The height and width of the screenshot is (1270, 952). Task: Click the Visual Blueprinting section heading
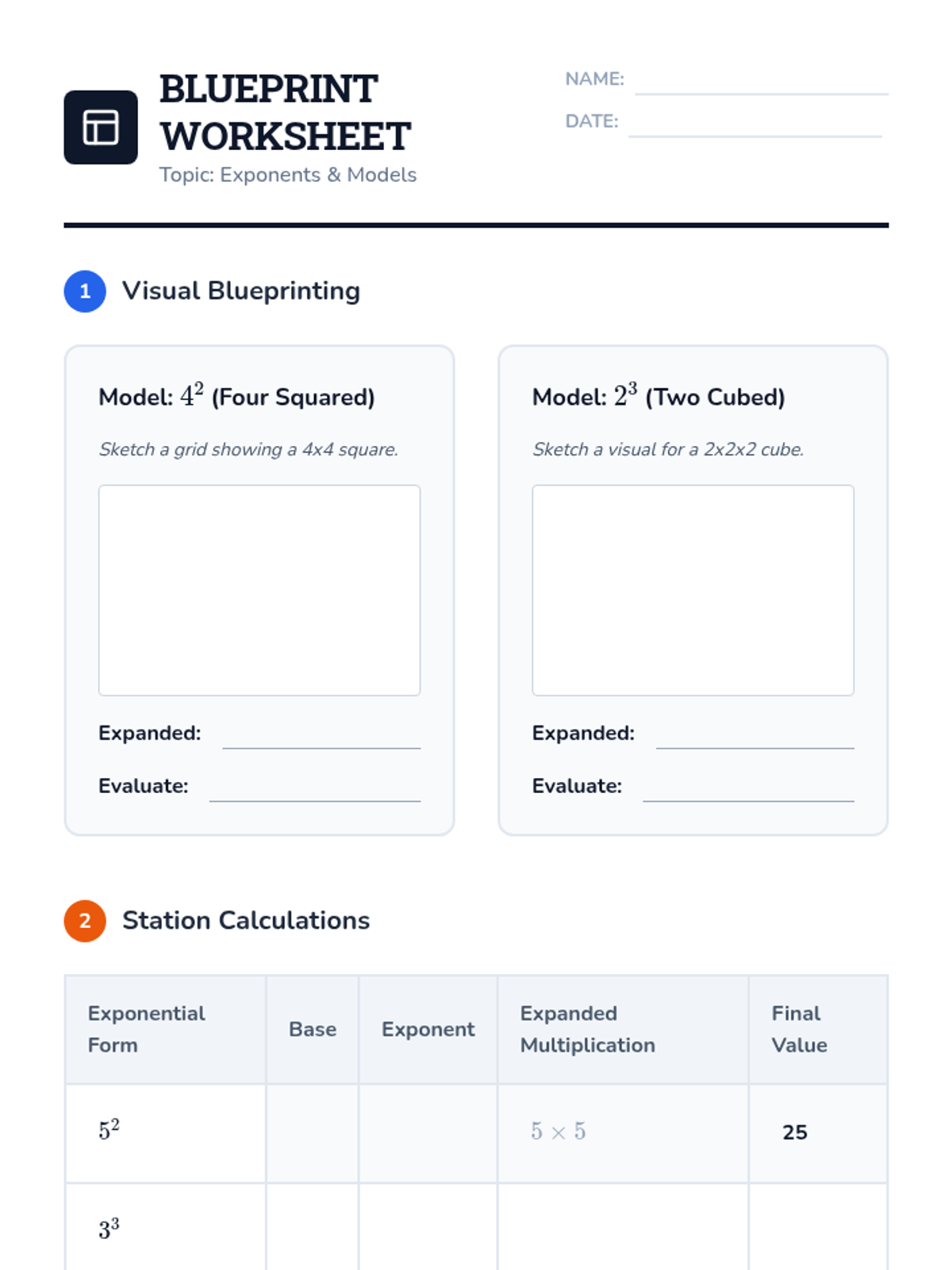click(241, 291)
